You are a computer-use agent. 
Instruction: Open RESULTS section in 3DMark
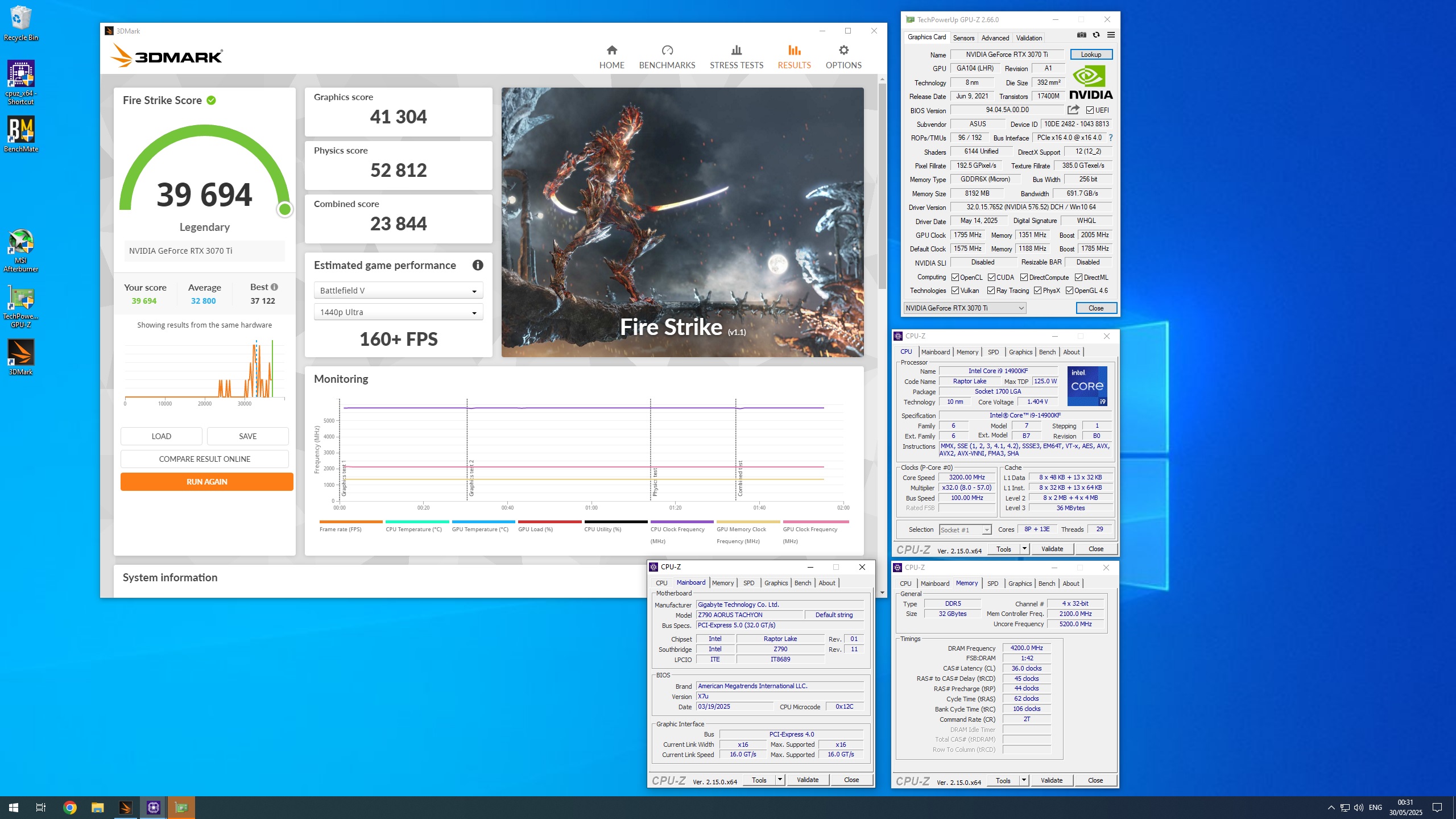tap(794, 57)
